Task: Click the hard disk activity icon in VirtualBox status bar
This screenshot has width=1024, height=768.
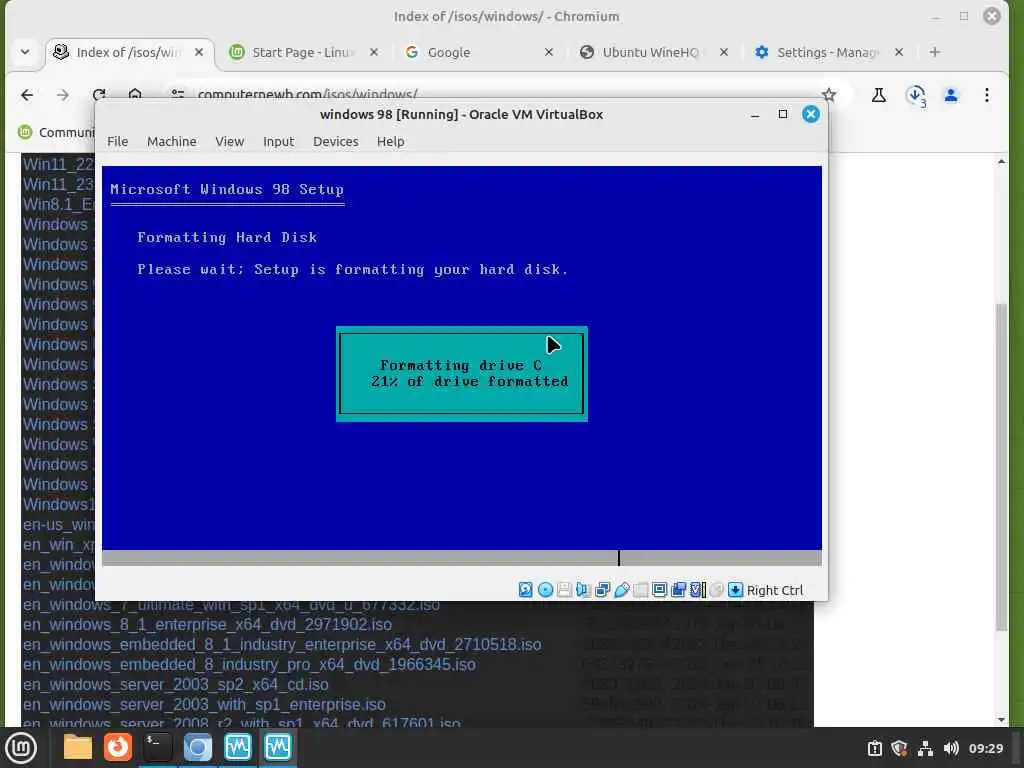Action: (526, 590)
